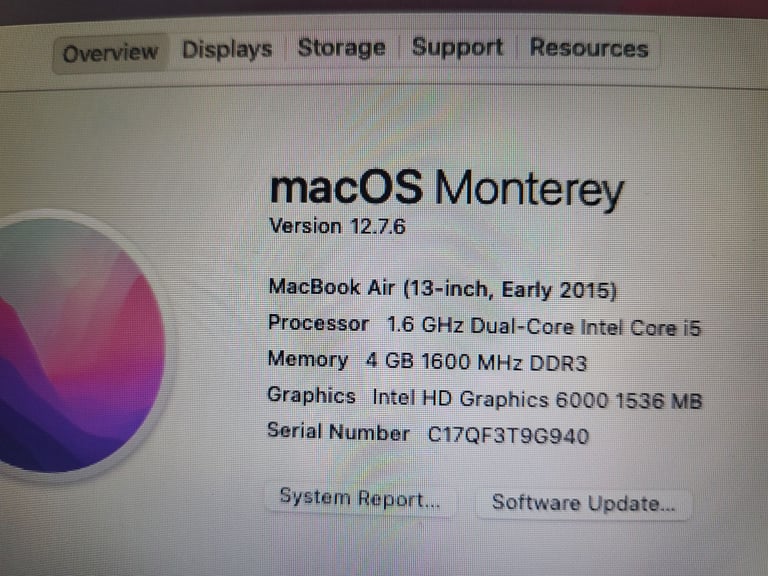The image size is (768, 576).
Task: Open System Report
Action: pyautogui.click(x=360, y=499)
